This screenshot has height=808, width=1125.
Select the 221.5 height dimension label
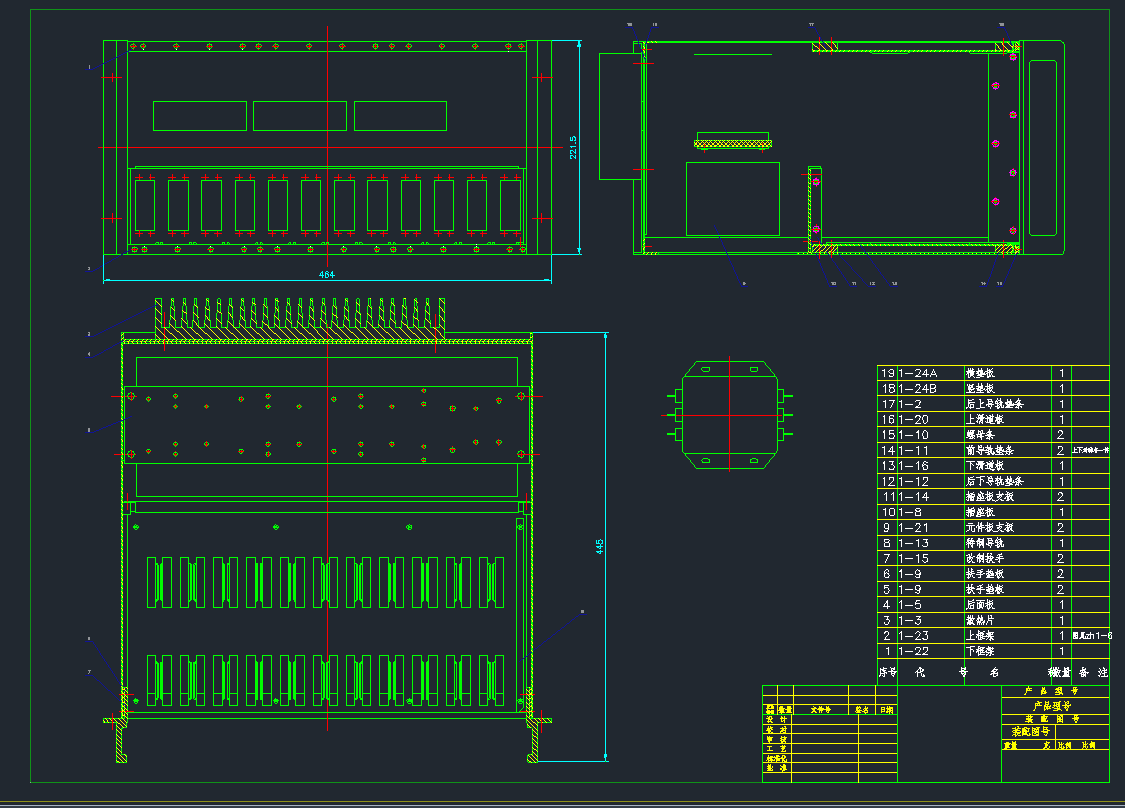pyautogui.click(x=573, y=147)
